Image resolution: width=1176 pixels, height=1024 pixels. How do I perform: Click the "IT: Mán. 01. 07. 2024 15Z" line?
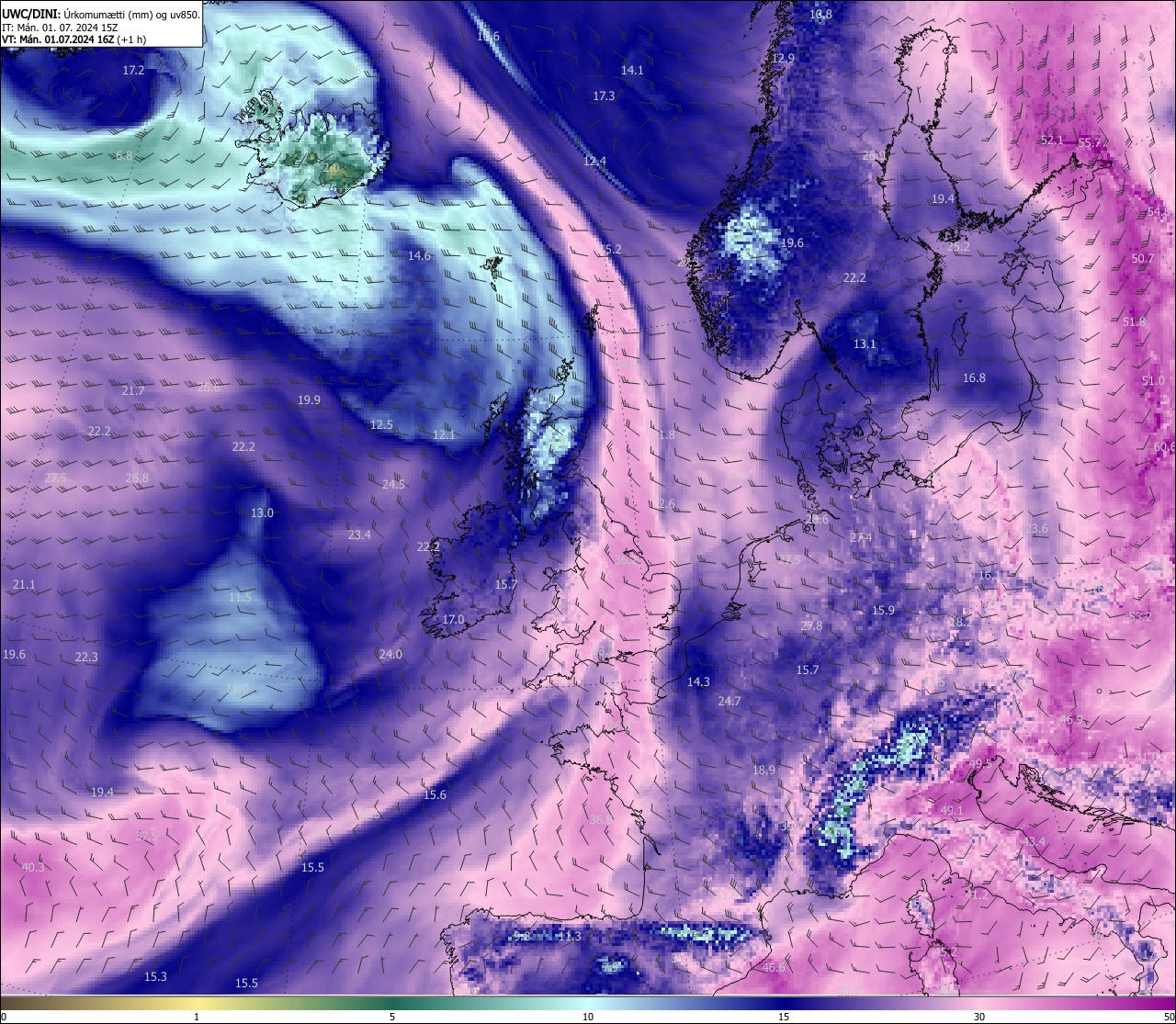(60, 28)
